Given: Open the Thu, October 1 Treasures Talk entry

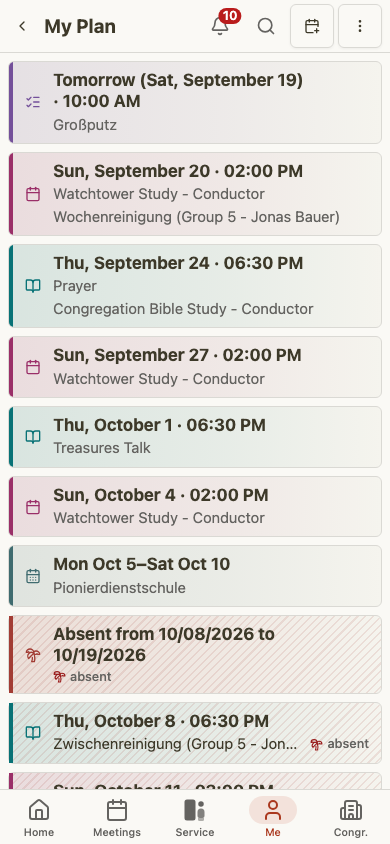Looking at the screenshot, I should coord(195,437).
